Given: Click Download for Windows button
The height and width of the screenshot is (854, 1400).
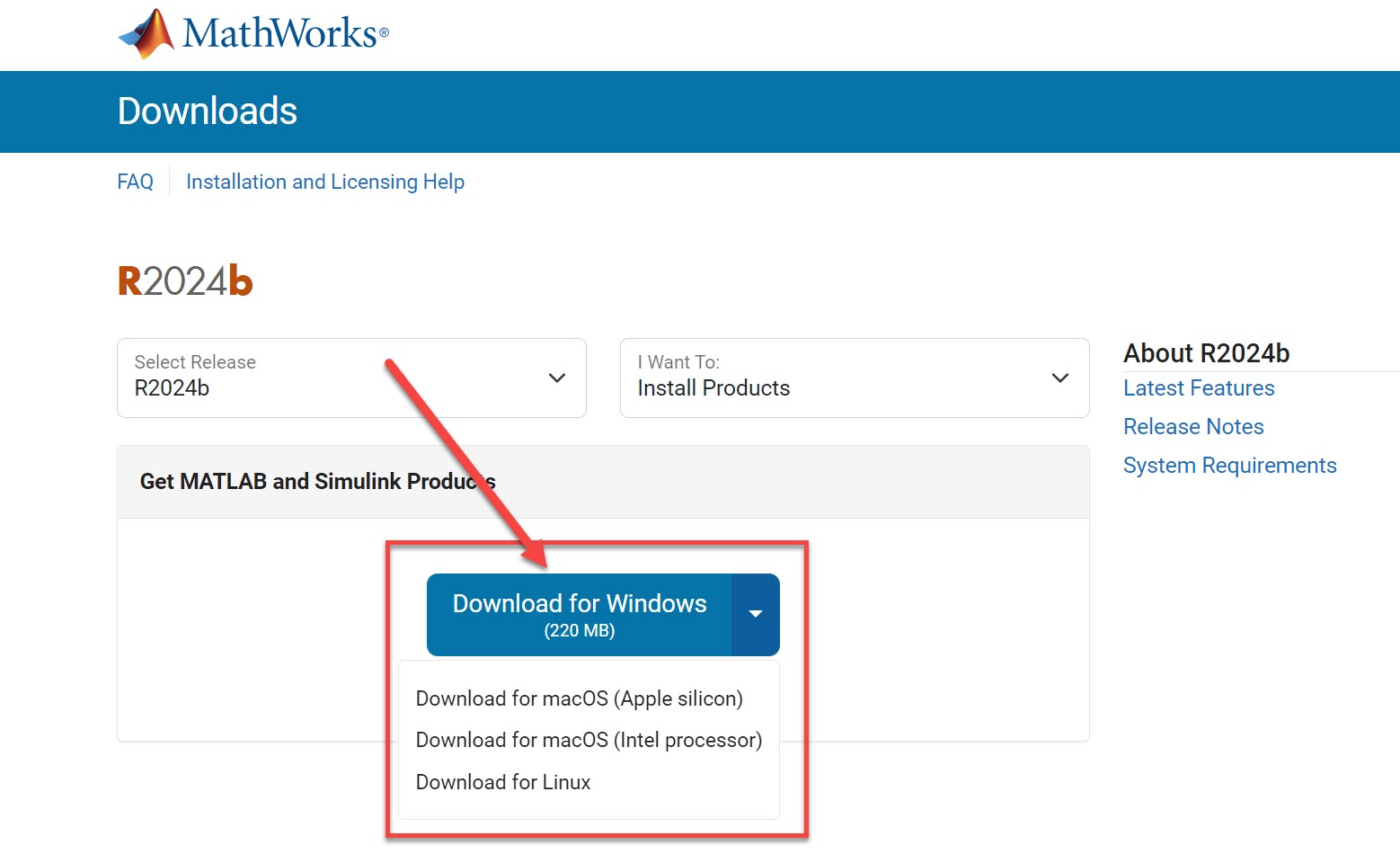Looking at the screenshot, I should click(580, 615).
